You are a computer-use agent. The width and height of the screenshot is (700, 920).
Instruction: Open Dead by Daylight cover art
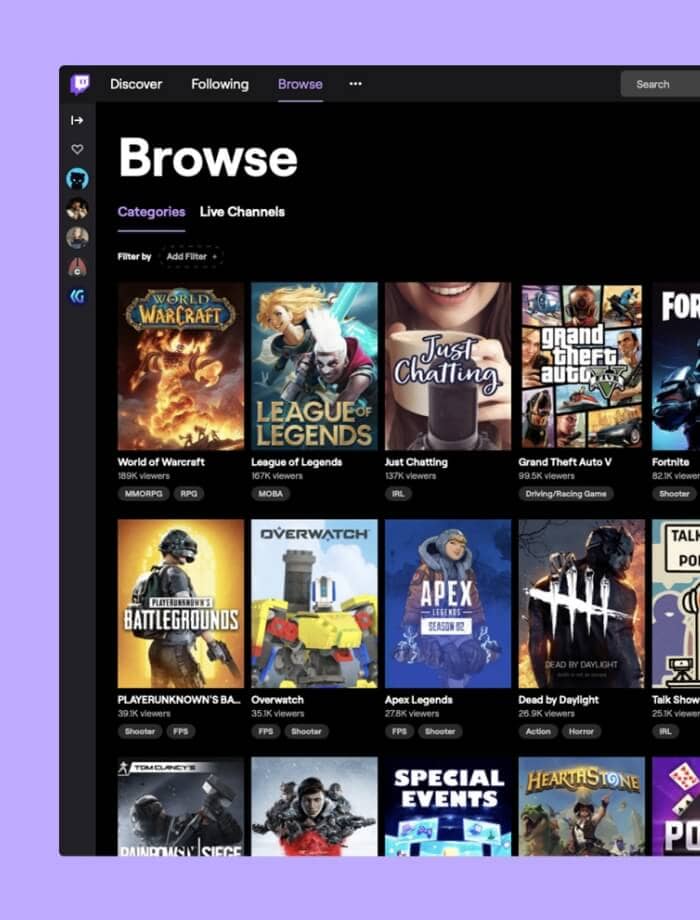(x=581, y=604)
